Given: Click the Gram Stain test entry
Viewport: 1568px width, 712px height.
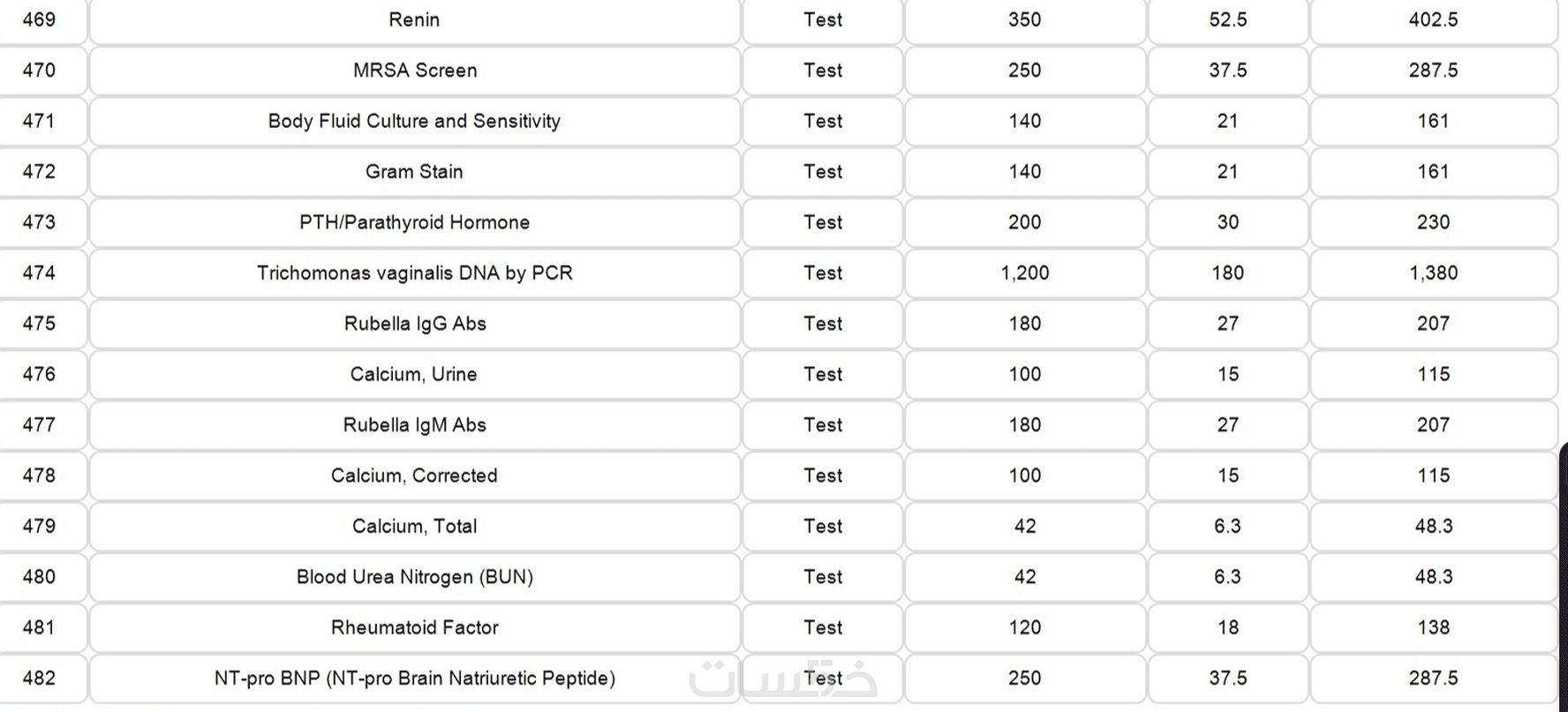Looking at the screenshot, I should coord(414,172).
